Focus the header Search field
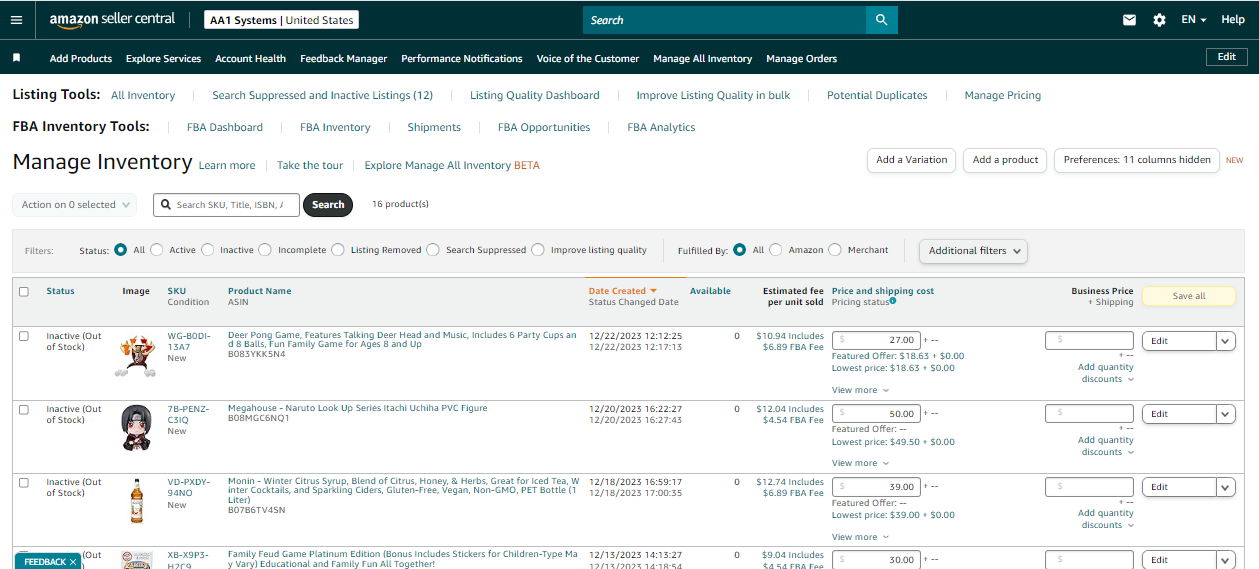This screenshot has width=1259, height=569. coord(724,20)
